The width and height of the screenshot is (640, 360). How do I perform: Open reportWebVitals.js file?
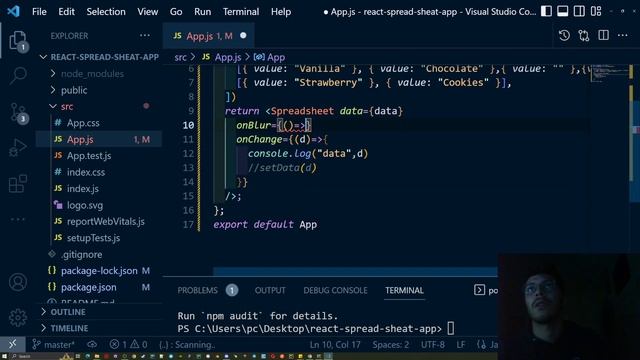(105, 222)
